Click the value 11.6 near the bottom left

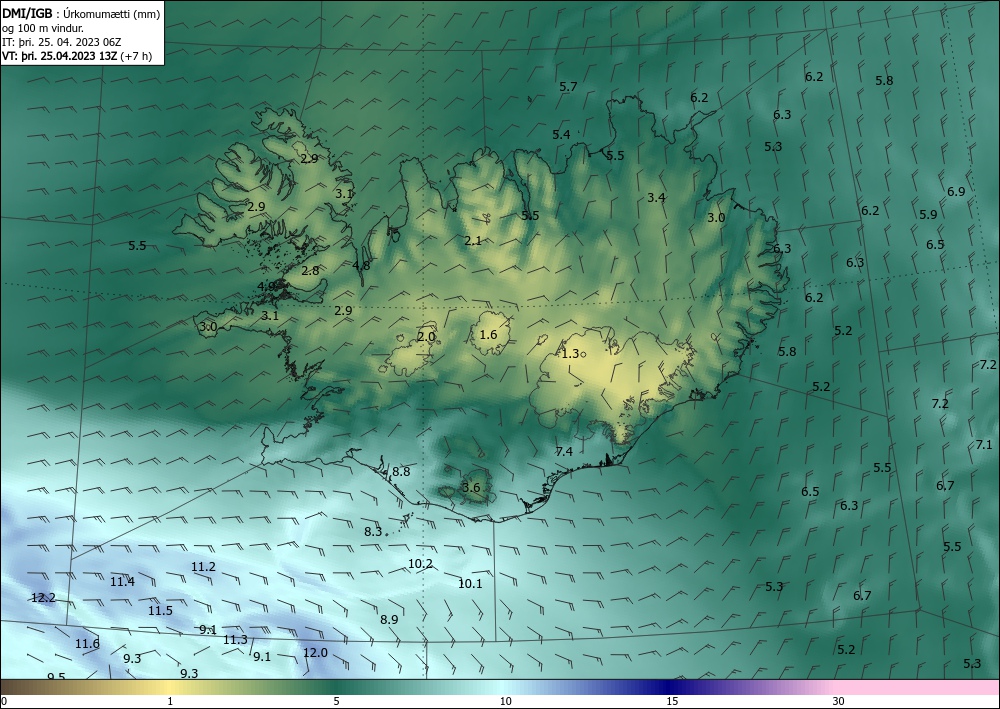(87, 644)
